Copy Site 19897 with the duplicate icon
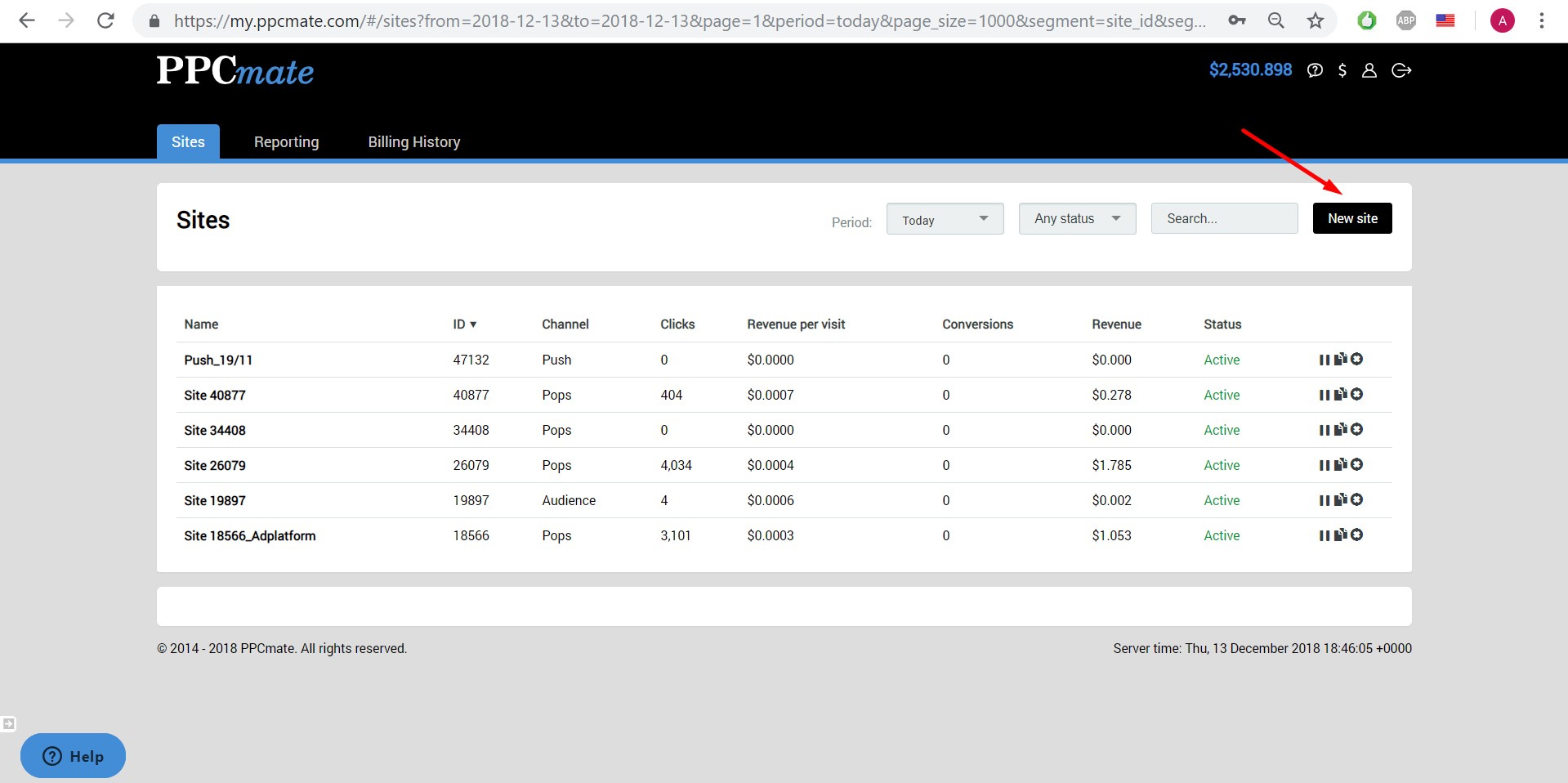This screenshot has height=783, width=1568. (1340, 500)
